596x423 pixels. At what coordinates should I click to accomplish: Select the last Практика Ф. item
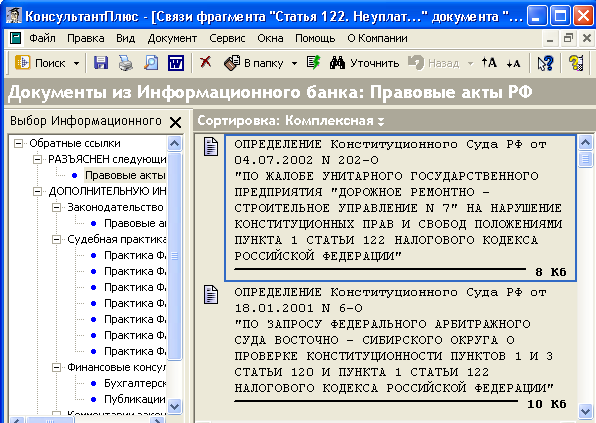point(135,351)
